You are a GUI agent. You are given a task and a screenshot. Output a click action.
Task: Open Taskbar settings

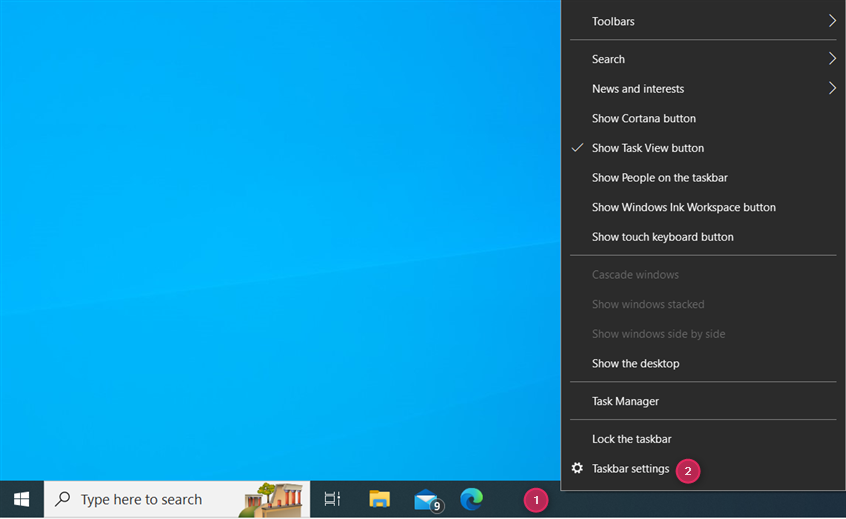point(703,469)
